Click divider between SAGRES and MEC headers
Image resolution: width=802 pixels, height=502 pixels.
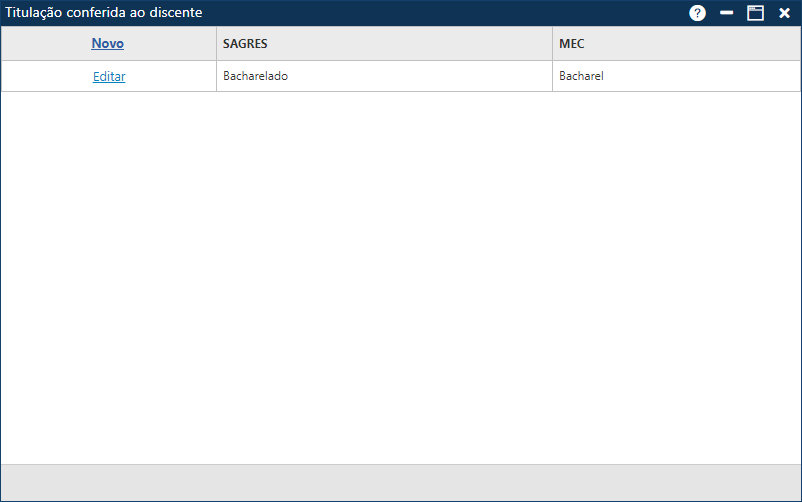pyautogui.click(x=552, y=44)
